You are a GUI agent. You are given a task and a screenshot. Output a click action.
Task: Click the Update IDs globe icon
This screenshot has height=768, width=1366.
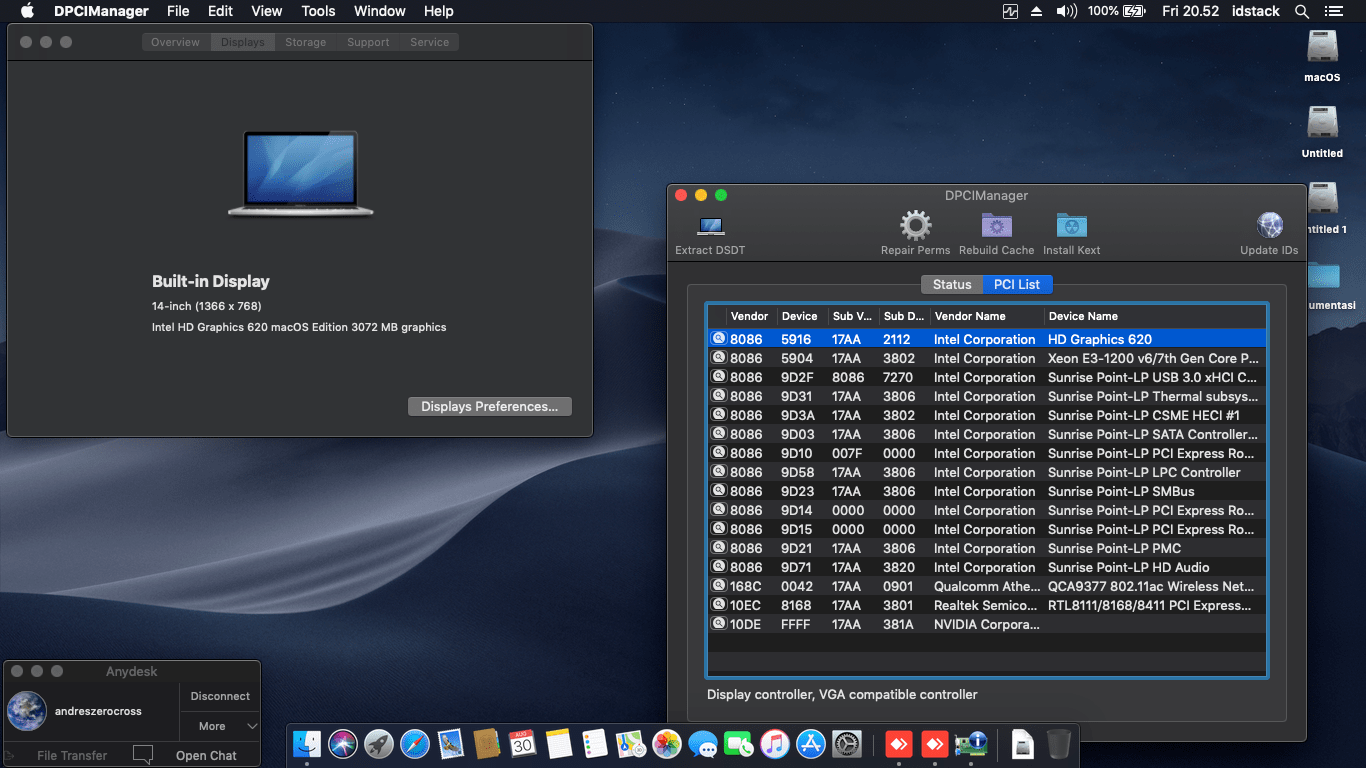pos(1269,227)
